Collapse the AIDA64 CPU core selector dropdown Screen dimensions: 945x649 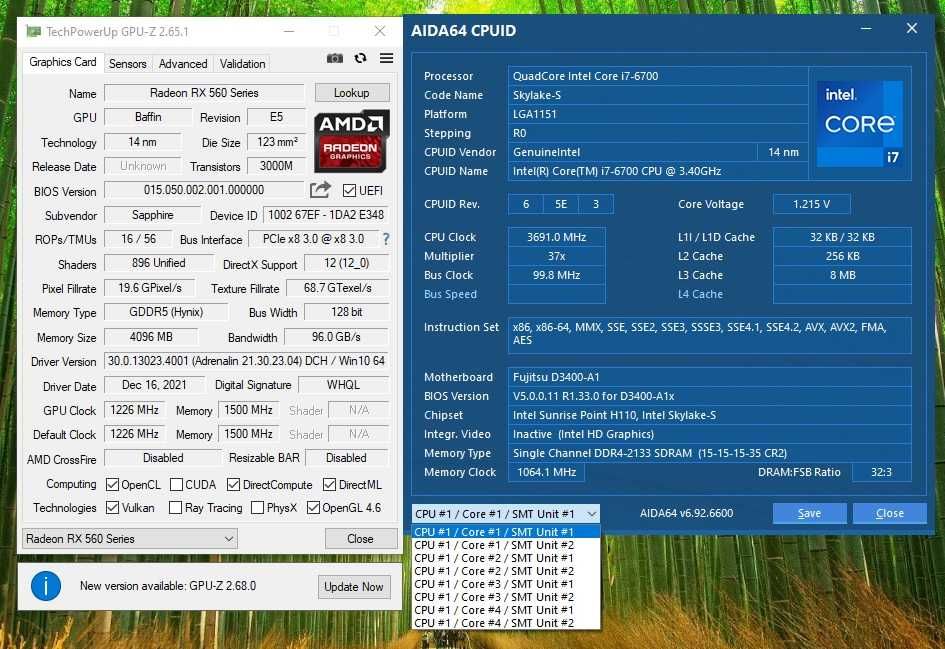tap(506, 514)
